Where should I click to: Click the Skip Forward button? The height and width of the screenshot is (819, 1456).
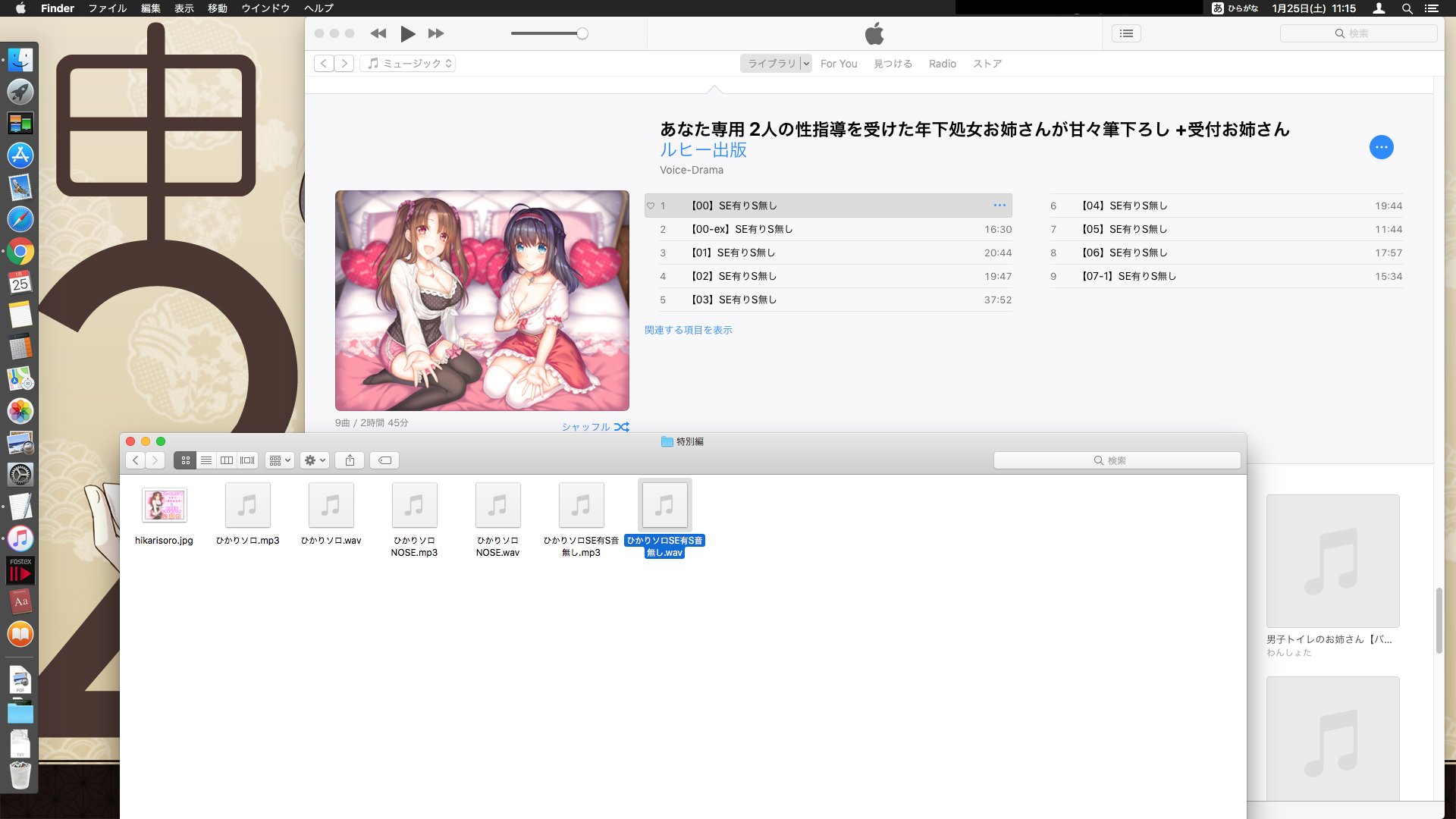pos(437,33)
